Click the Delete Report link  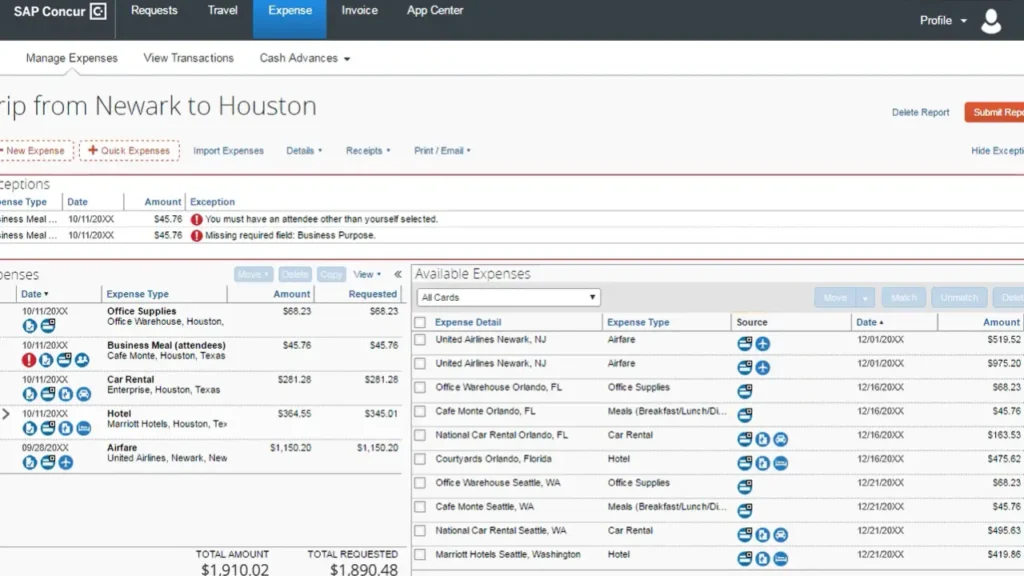tap(920, 112)
